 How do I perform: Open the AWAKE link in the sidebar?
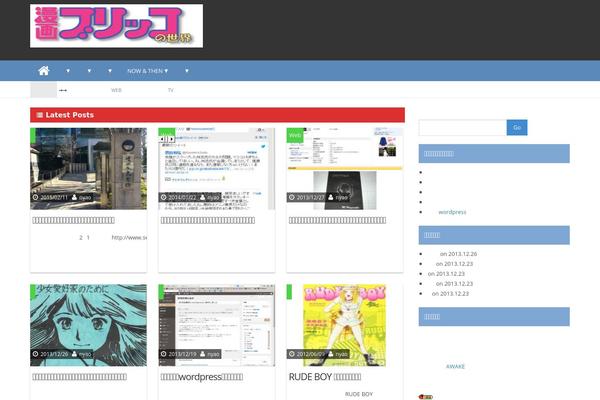pyautogui.click(x=455, y=366)
